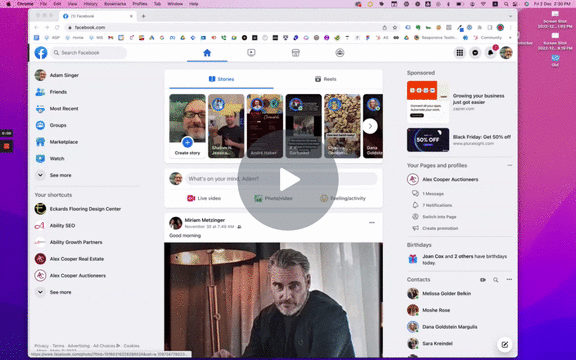This screenshot has height=360, width=576.
Task: Click the new message compose icon
Action: 505,345
